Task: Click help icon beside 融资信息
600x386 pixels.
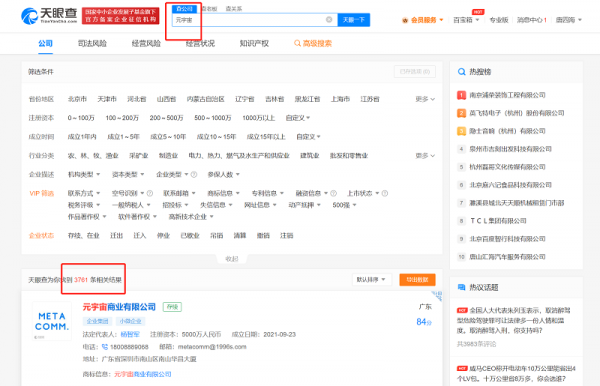Action: [x=334, y=193]
